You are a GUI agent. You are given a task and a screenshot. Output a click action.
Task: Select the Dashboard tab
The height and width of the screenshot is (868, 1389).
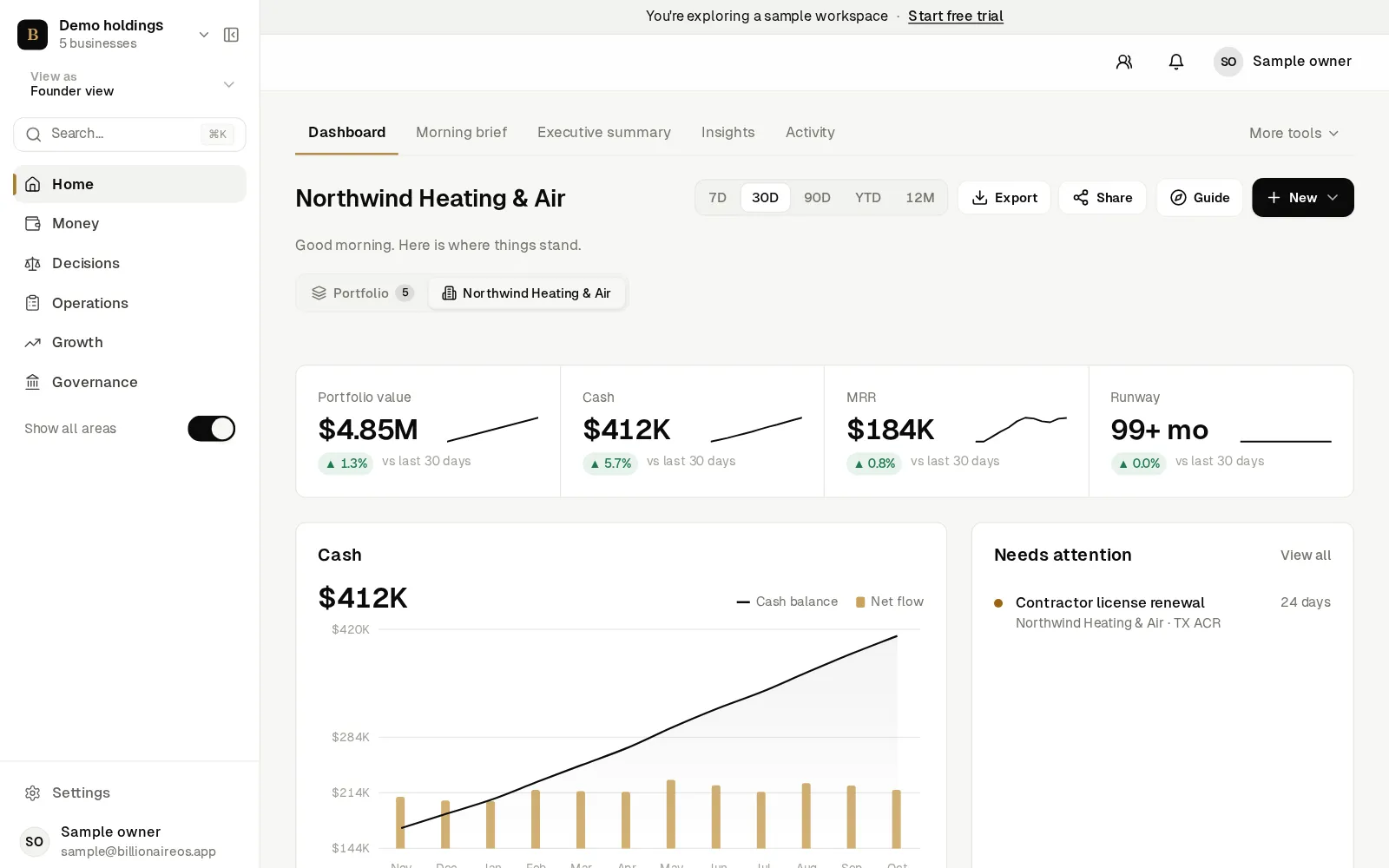coord(346,133)
